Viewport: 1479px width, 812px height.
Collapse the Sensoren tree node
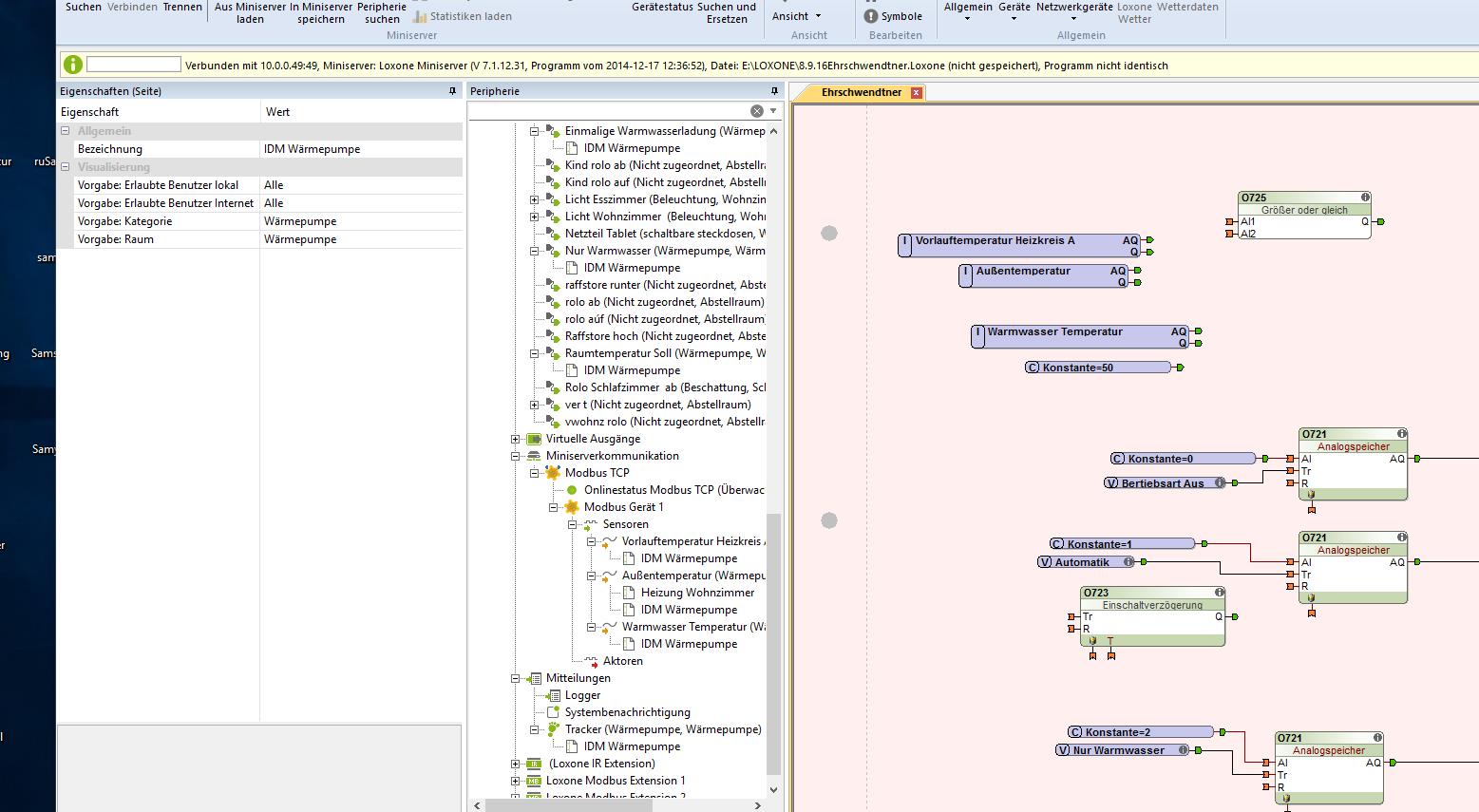click(x=572, y=524)
